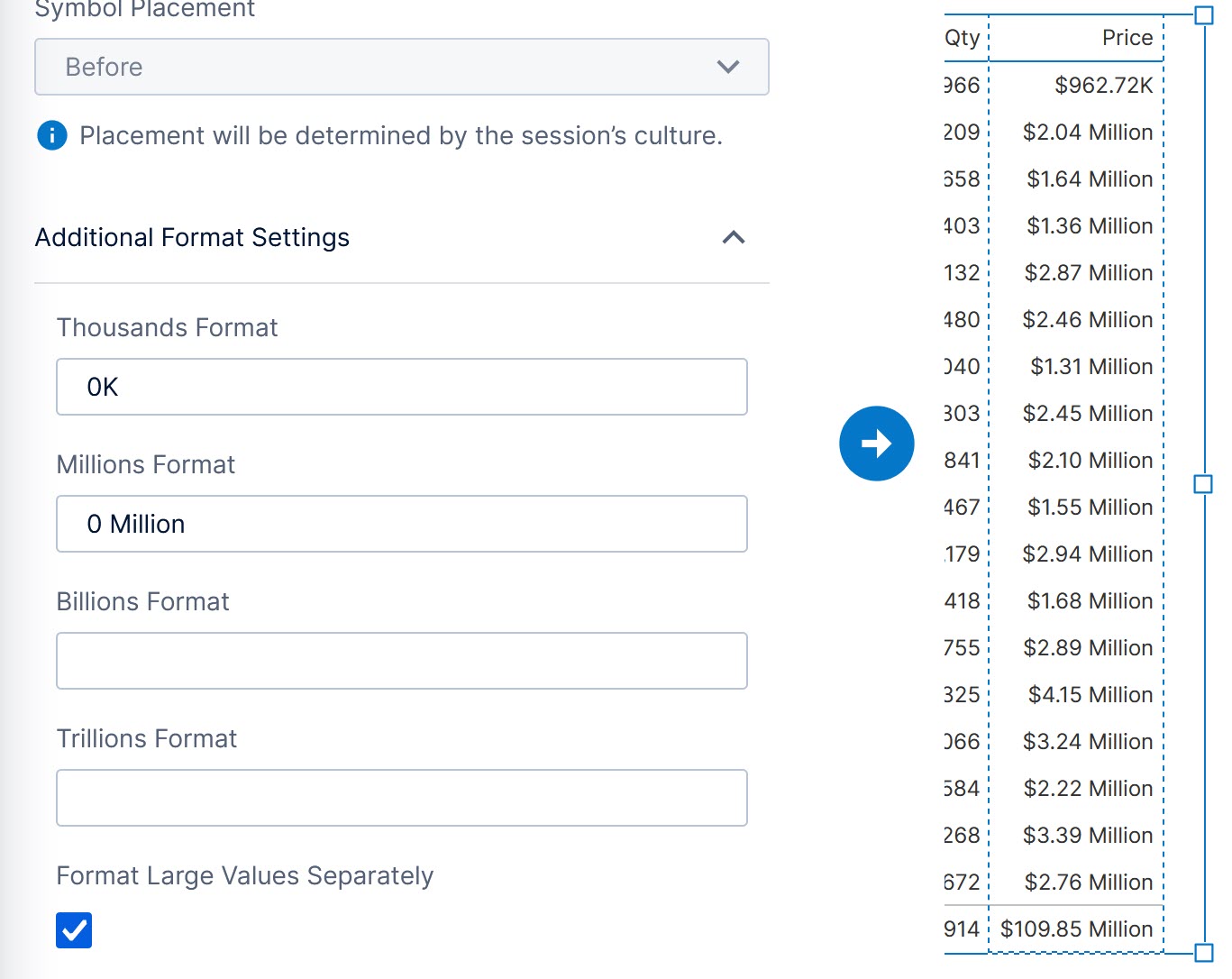Select the Qty column header

[x=961, y=37]
